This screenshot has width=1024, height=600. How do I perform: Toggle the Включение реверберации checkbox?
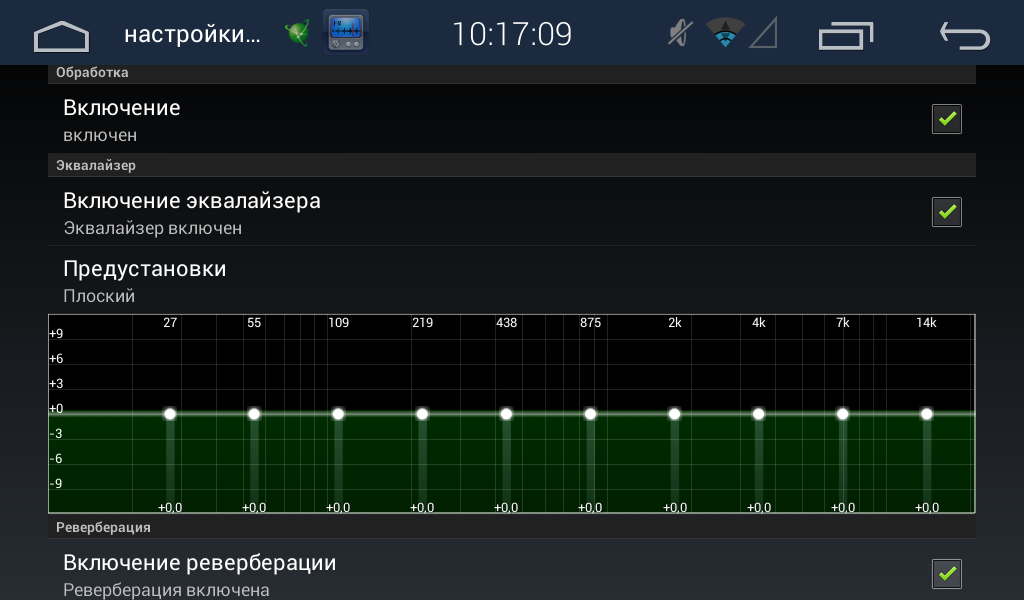[x=946, y=574]
